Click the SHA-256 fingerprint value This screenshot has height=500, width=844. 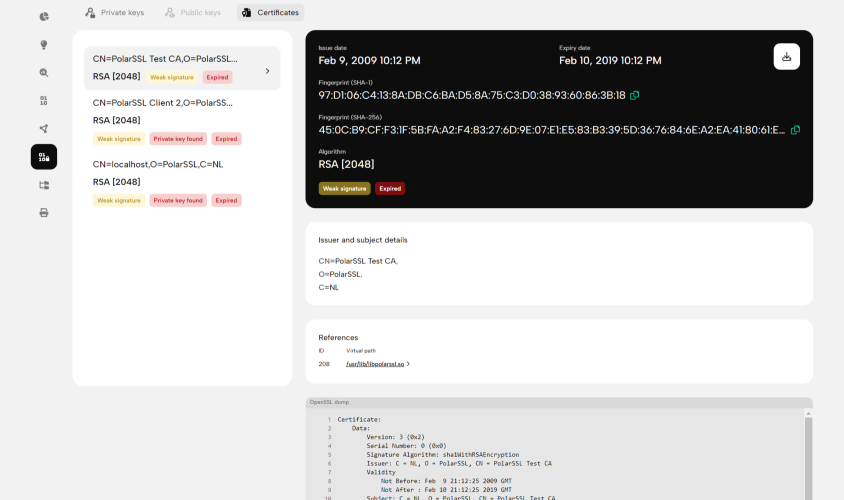tap(552, 130)
